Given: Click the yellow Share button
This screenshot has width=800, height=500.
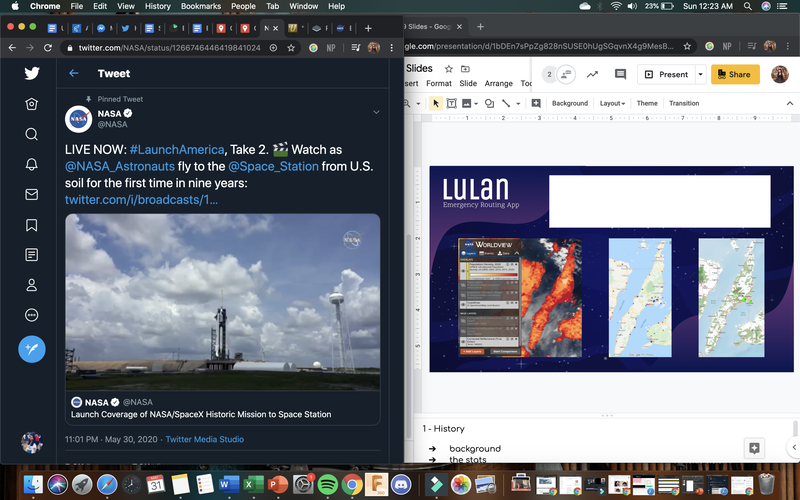Looking at the screenshot, I should [x=735, y=74].
